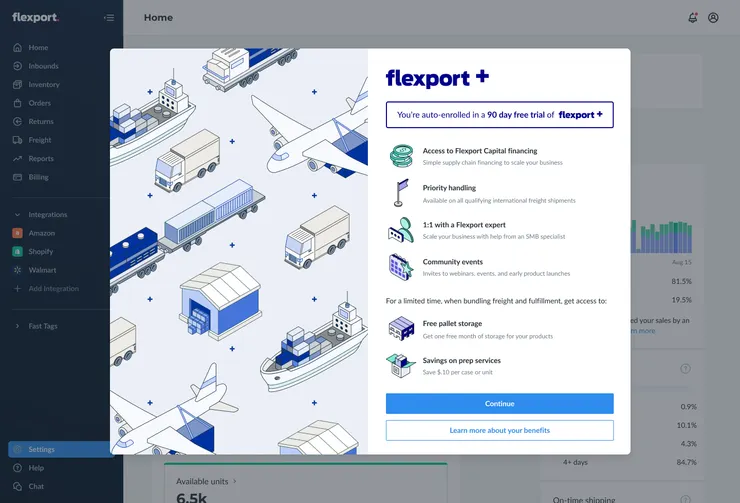740x503 pixels.
Task: Click the Settings gear icon
Action: click(17, 449)
